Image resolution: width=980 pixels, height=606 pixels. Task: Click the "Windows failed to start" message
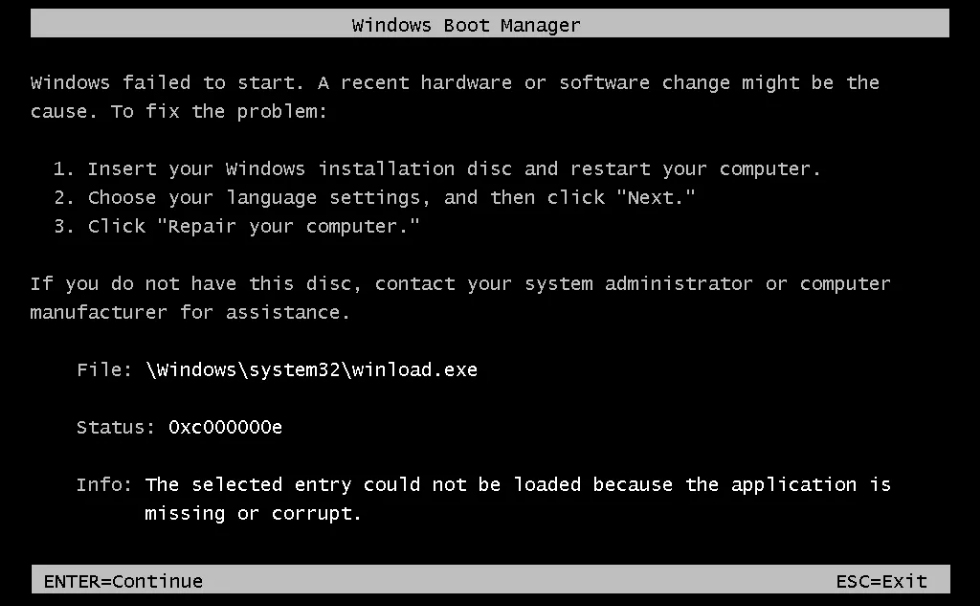pyautogui.click(x=167, y=82)
